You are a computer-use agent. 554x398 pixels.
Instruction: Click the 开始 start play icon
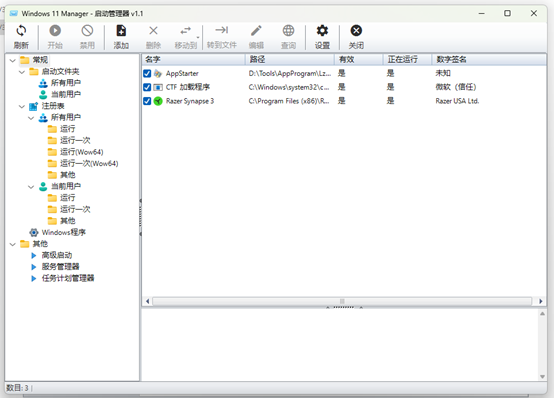click(55, 31)
